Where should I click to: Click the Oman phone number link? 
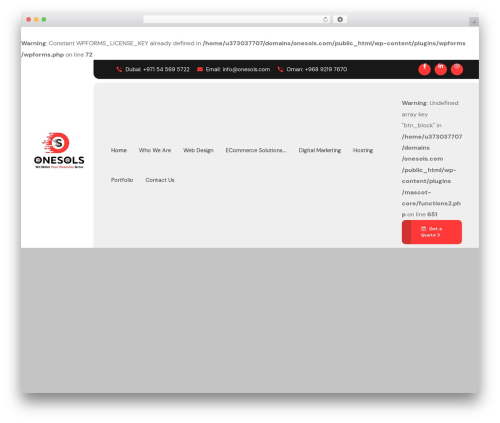(317, 69)
